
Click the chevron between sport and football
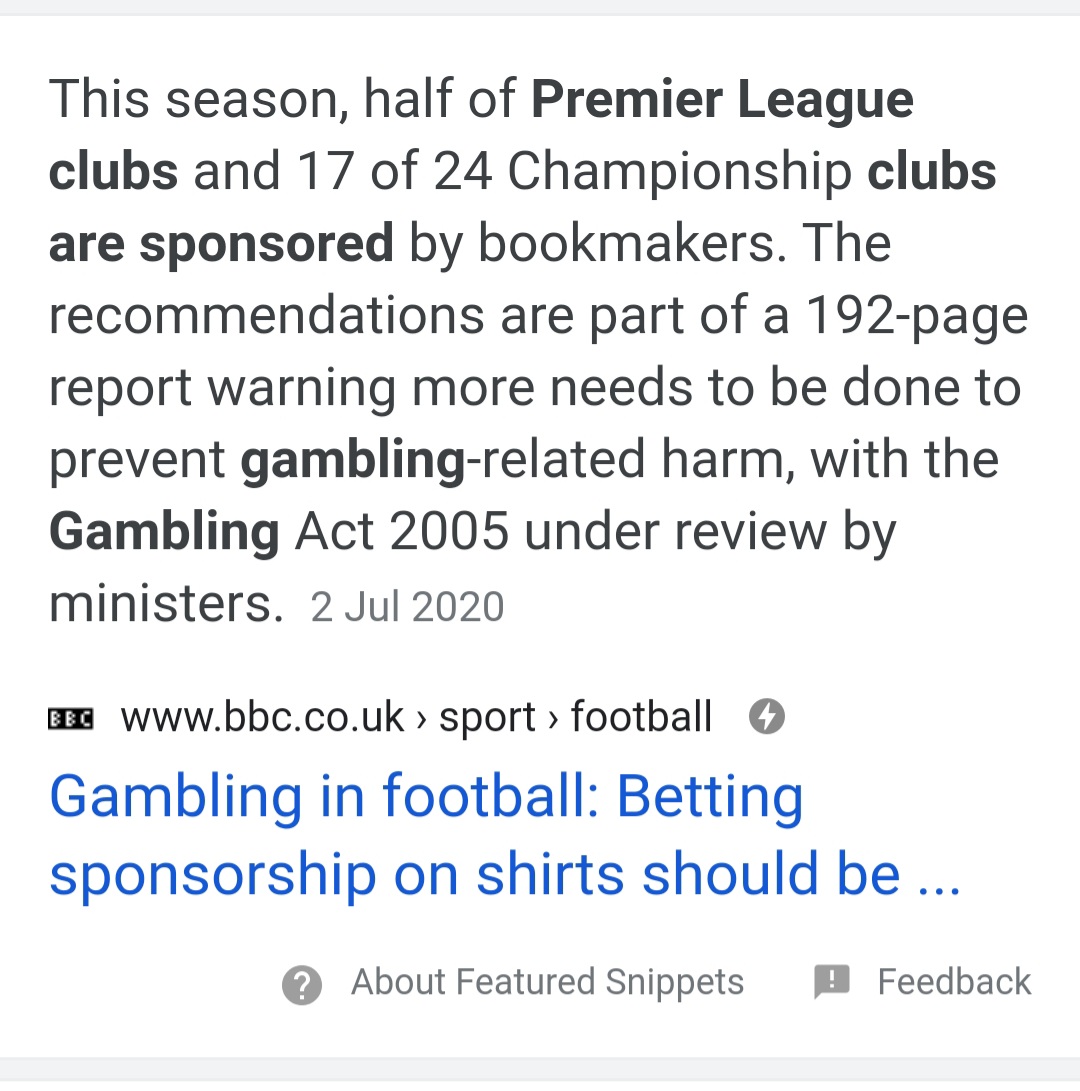[x=553, y=719]
